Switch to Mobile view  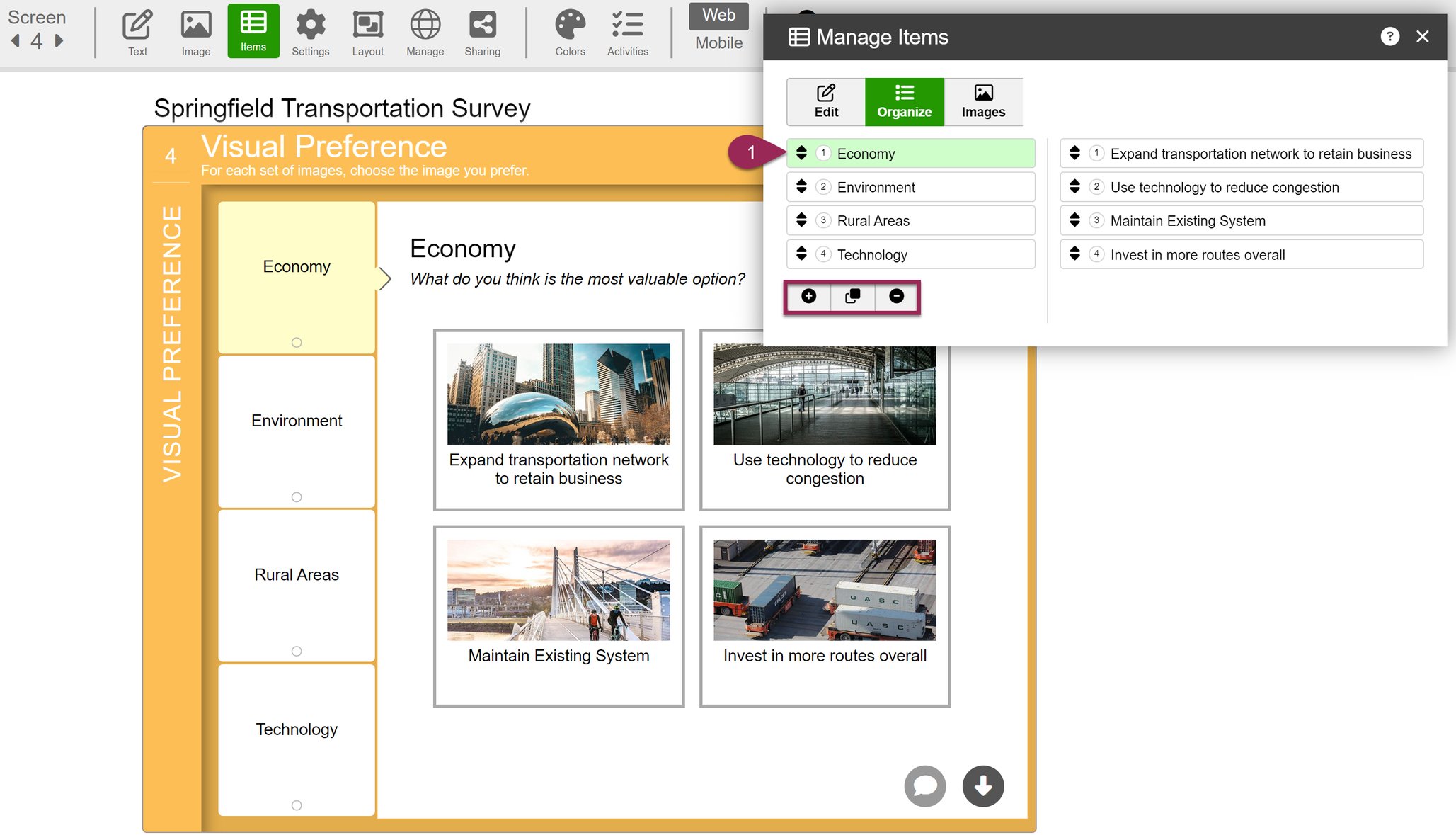(718, 42)
